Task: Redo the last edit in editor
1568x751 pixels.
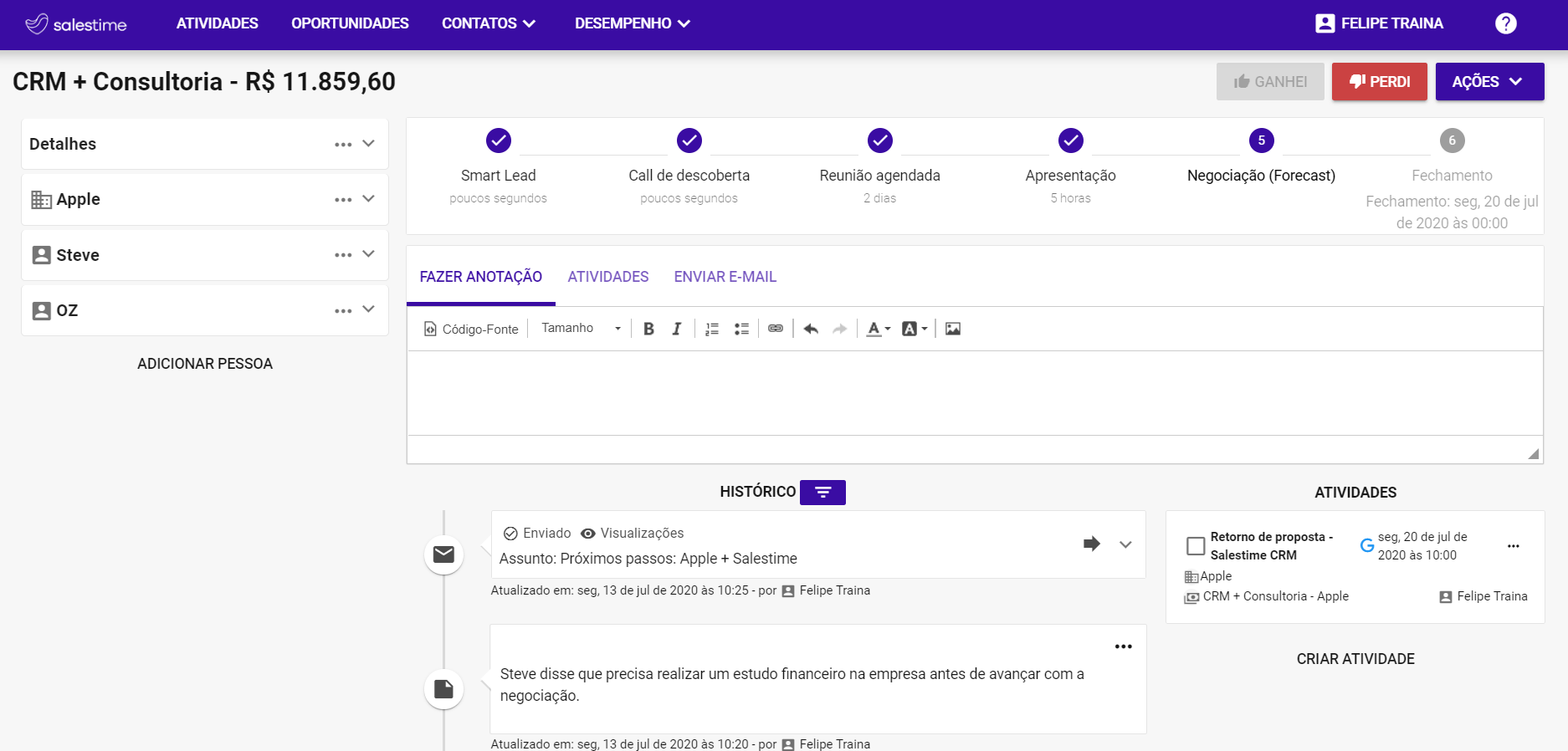Action: point(839,329)
